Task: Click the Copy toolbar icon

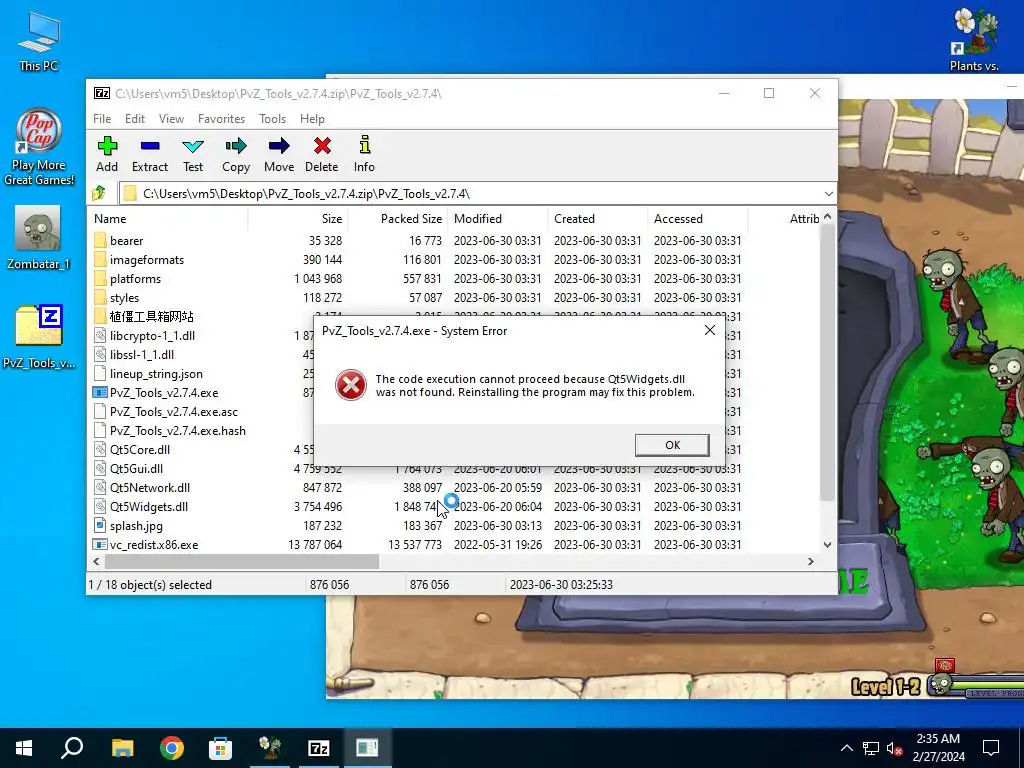Action: 236,155
